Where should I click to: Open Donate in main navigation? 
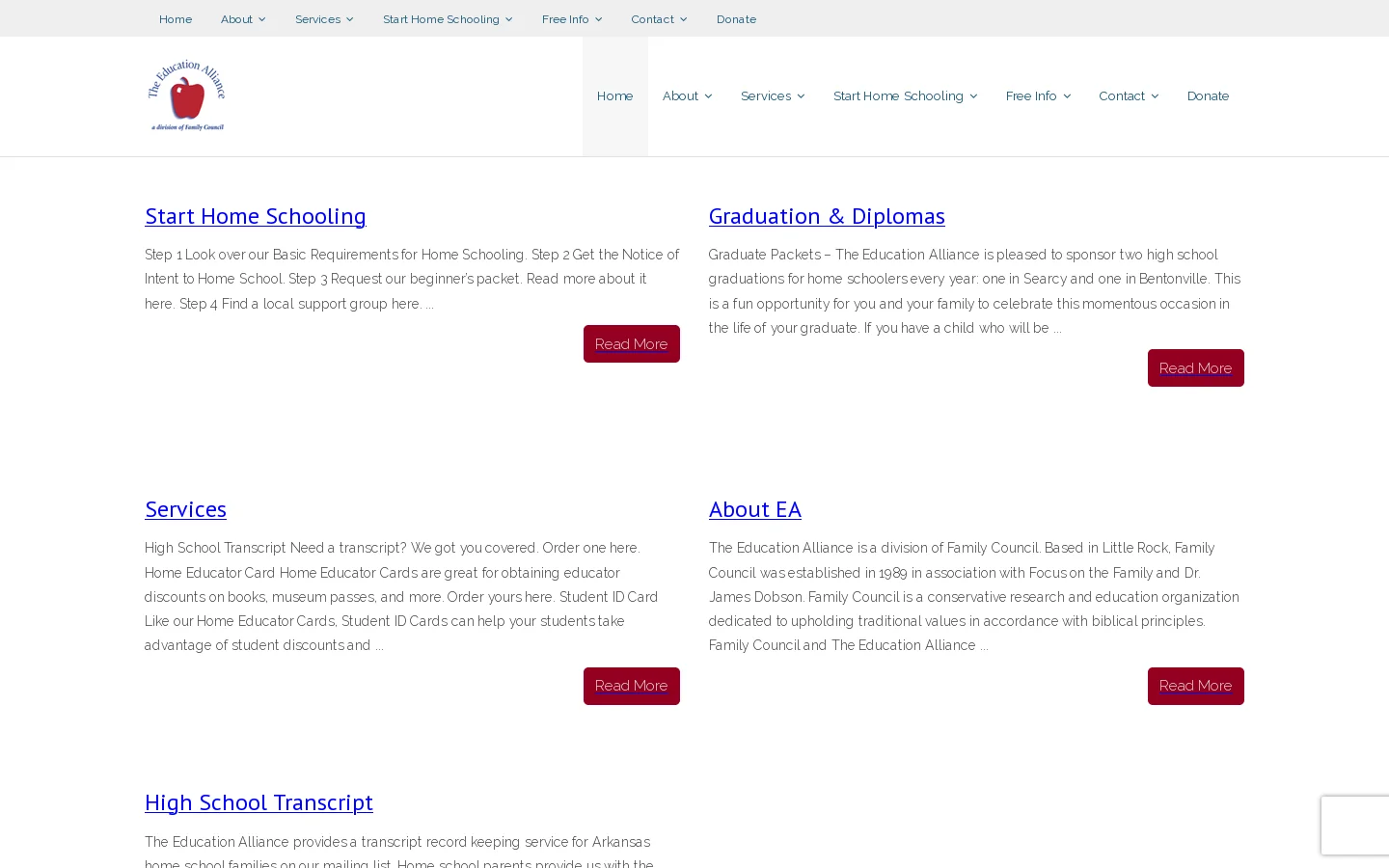(1208, 96)
